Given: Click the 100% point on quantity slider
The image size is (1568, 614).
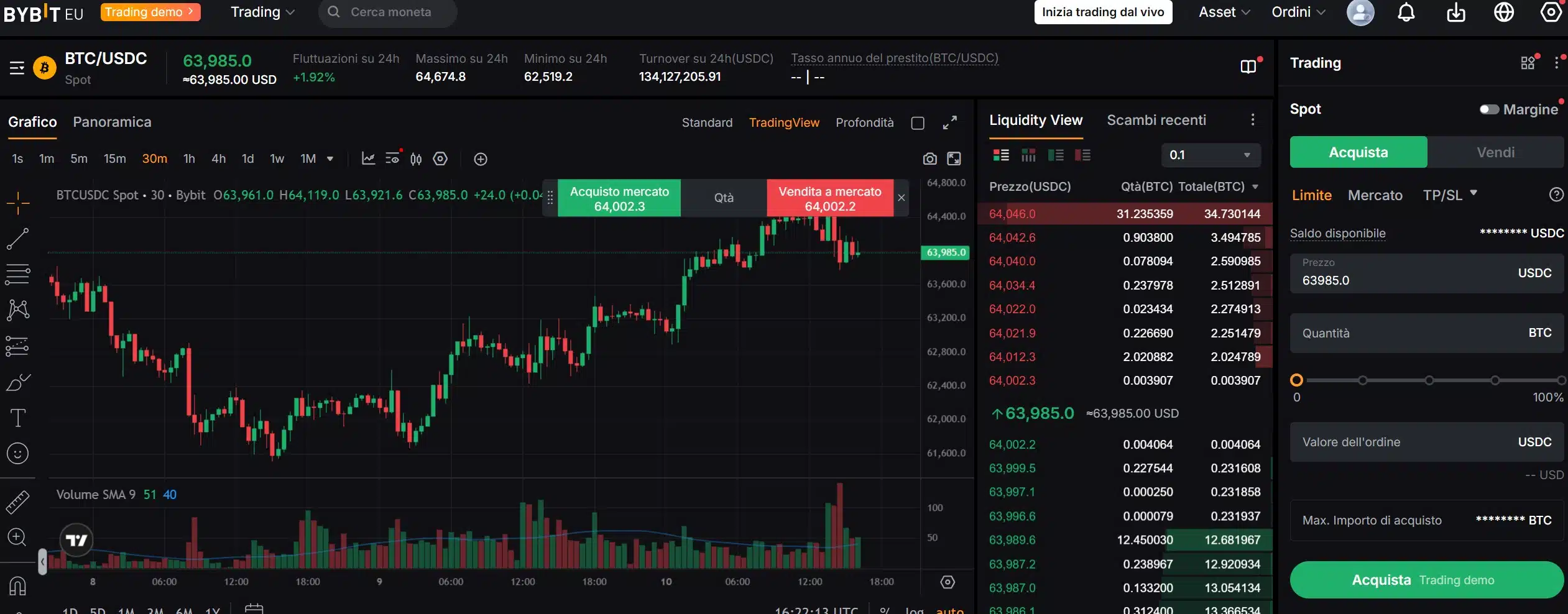Looking at the screenshot, I should click(1561, 380).
